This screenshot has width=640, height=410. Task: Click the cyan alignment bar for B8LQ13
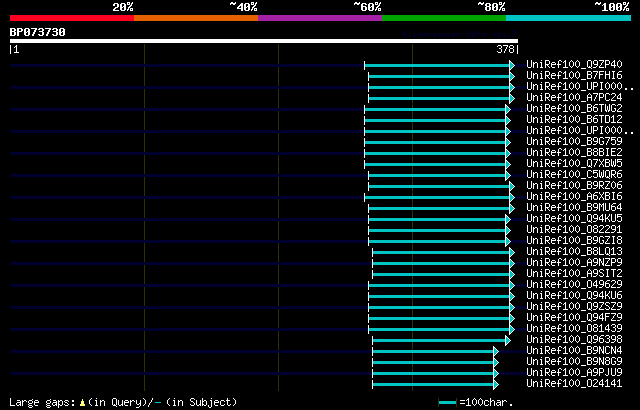441,253
